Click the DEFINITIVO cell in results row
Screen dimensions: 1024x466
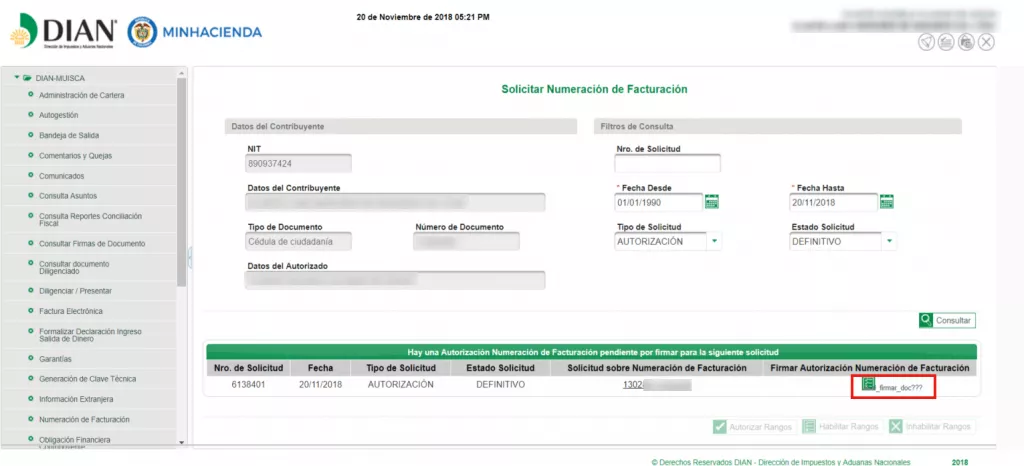click(500, 385)
